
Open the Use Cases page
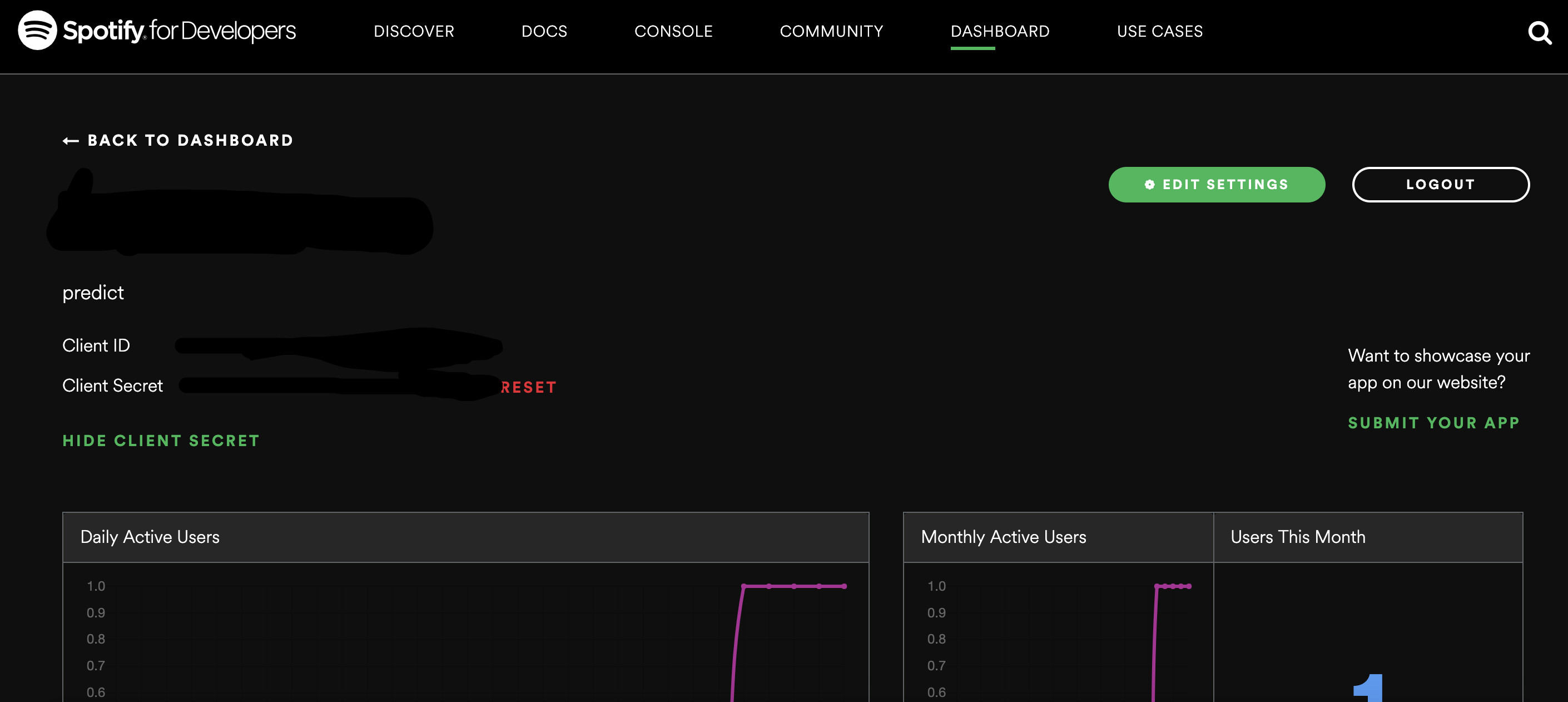click(x=1159, y=31)
